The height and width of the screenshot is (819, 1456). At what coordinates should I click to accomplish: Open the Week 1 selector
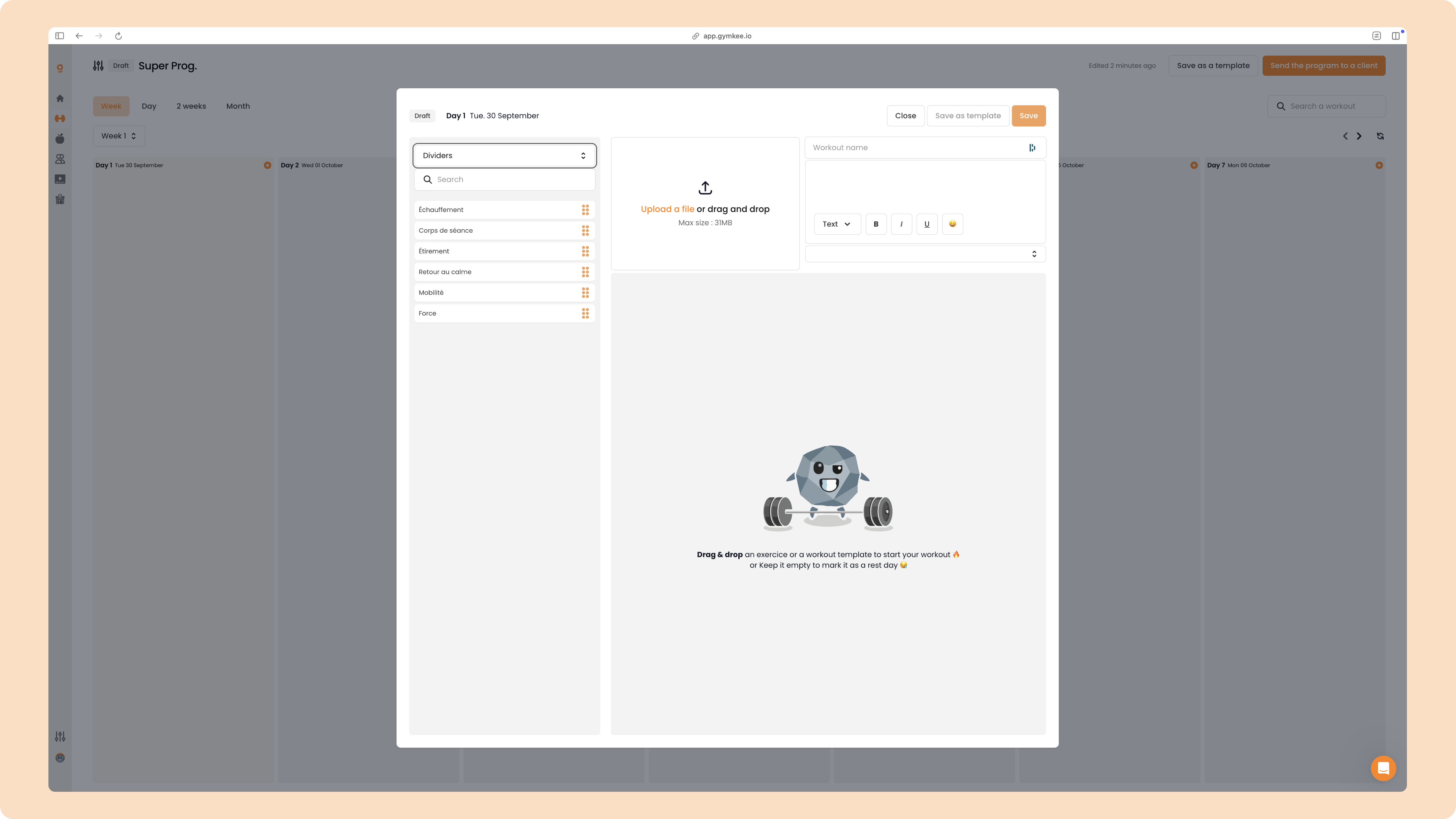pos(119,136)
